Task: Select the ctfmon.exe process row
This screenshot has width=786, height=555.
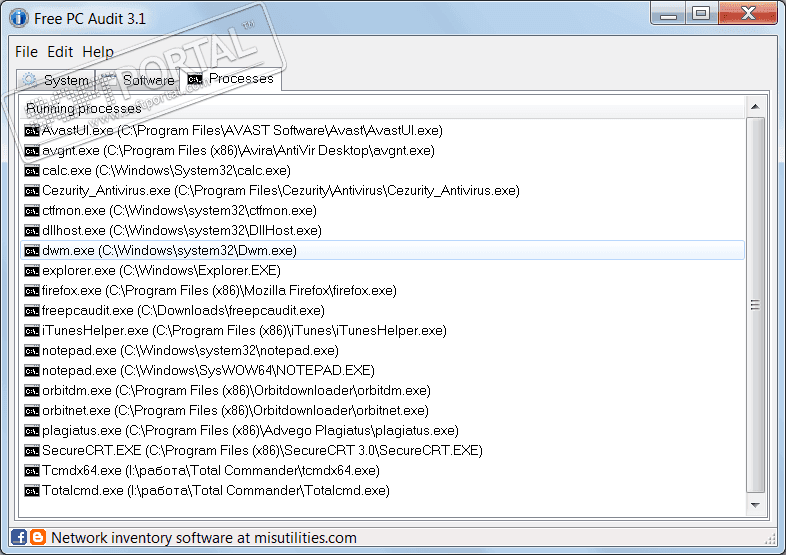Action: point(382,211)
